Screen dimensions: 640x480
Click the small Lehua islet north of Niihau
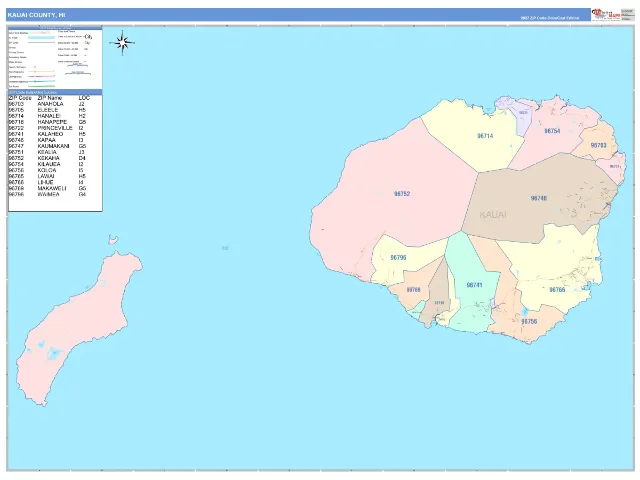click(x=113, y=239)
